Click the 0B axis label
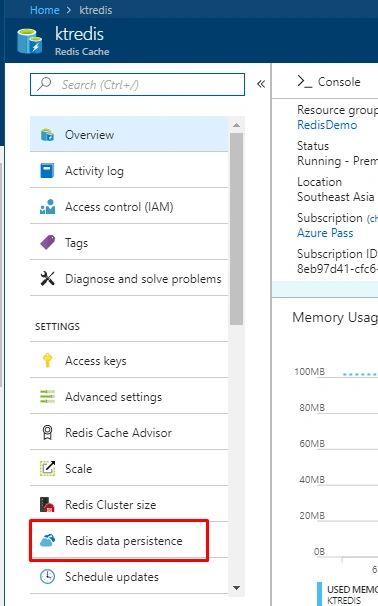The image size is (378, 606). (319, 552)
